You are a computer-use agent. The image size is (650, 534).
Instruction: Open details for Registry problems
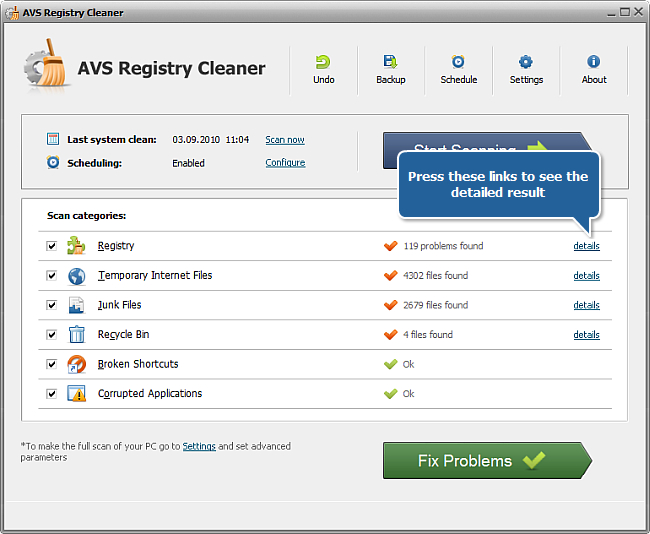click(586, 246)
